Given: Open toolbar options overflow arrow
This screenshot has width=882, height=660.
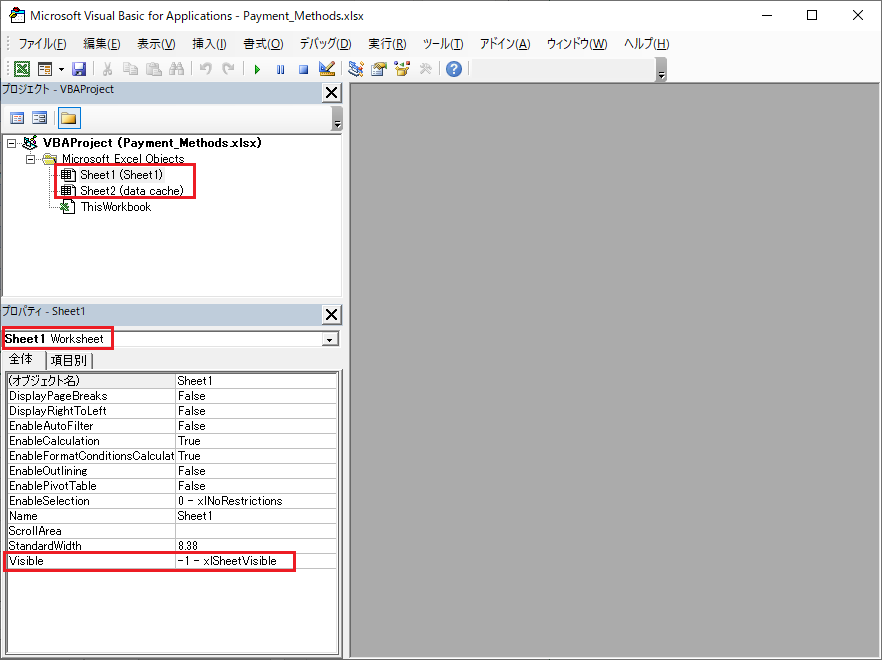Looking at the screenshot, I should click(662, 70).
